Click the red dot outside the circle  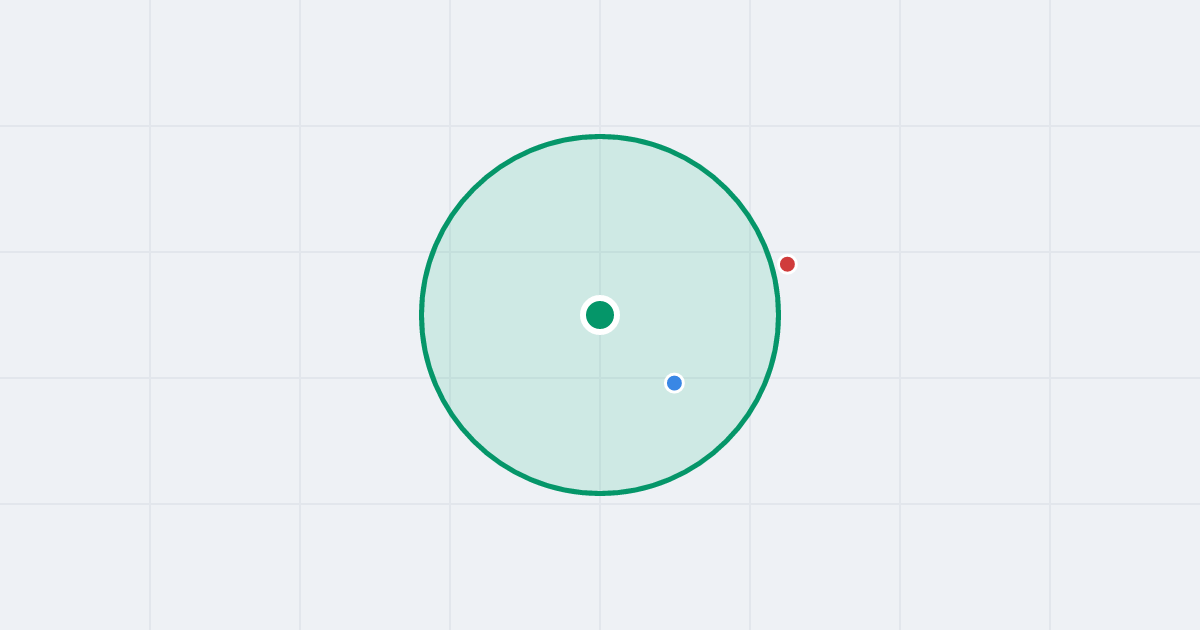(787, 264)
